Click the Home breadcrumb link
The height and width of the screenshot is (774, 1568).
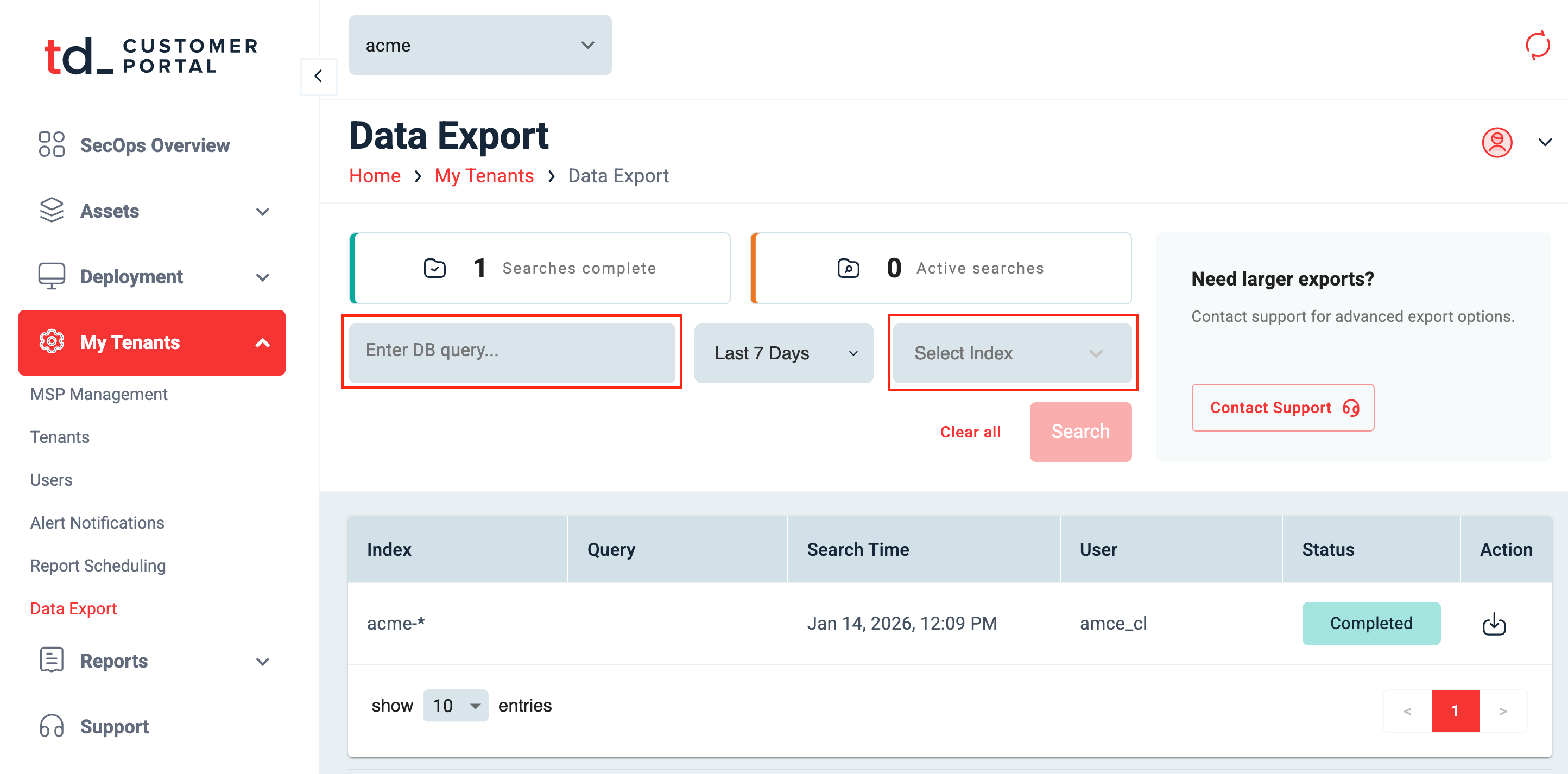[x=375, y=176]
